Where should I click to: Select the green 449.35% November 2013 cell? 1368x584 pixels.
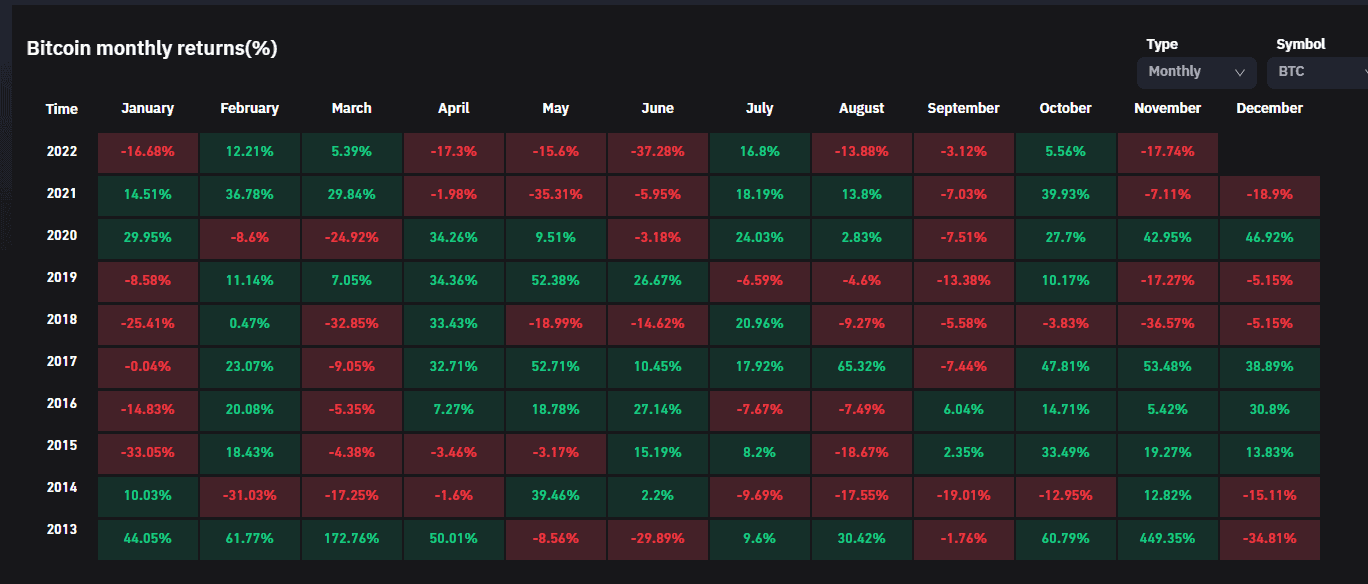click(x=1167, y=539)
